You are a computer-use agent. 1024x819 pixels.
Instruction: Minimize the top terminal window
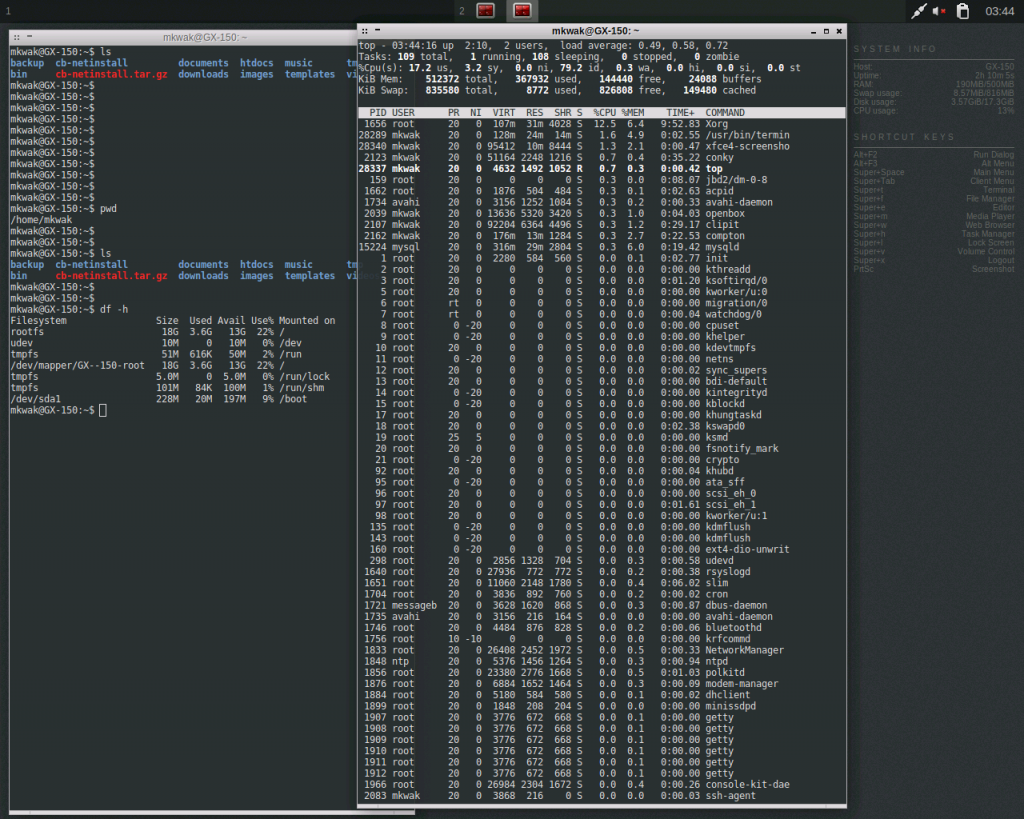813,31
